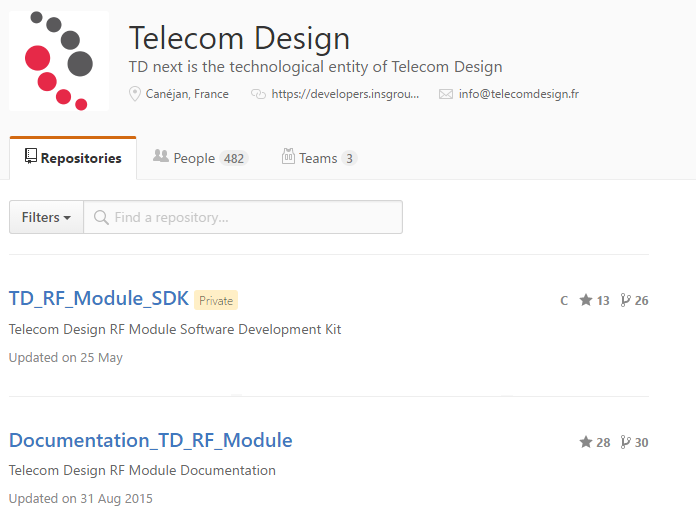
Task: Expand the Filters dropdown
Action: [x=46, y=217]
